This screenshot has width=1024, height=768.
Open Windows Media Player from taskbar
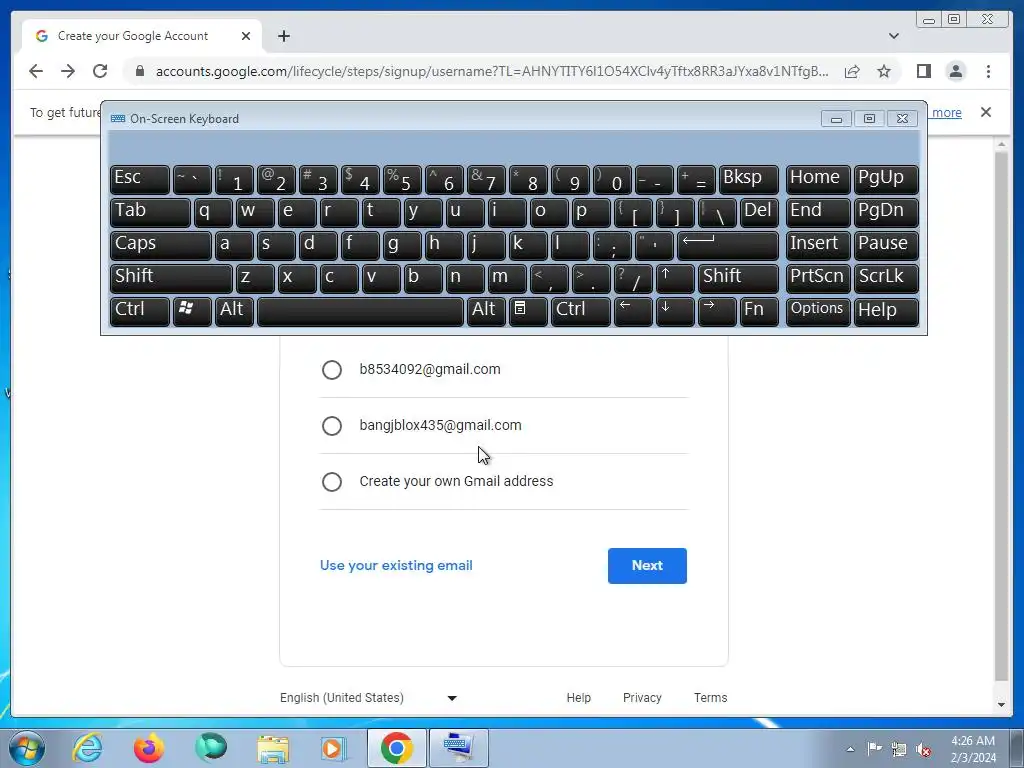tap(334, 748)
